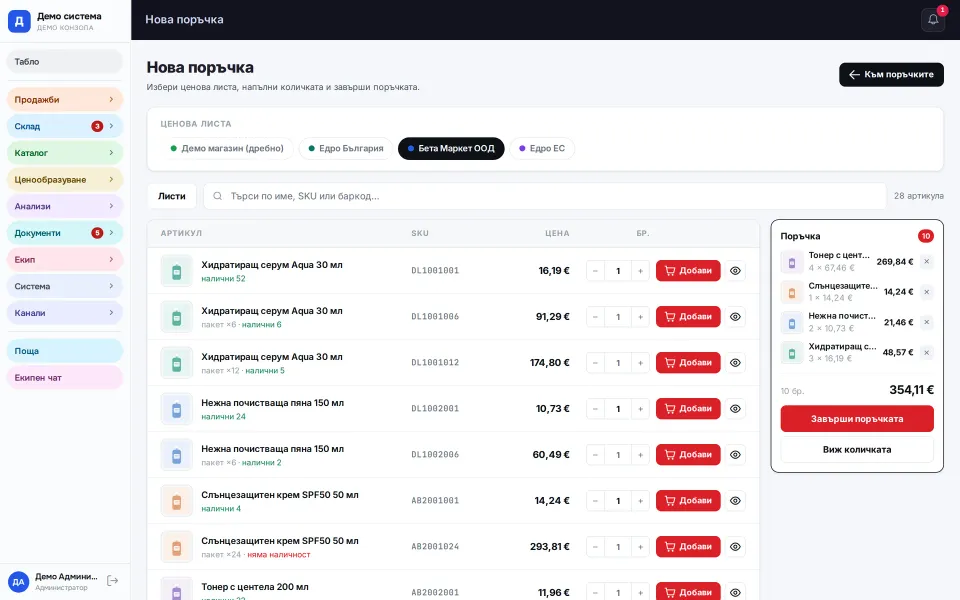The width and height of the screenshot is (960, 600).
Task: Select Едро България price list
Action: click(346, 148)
